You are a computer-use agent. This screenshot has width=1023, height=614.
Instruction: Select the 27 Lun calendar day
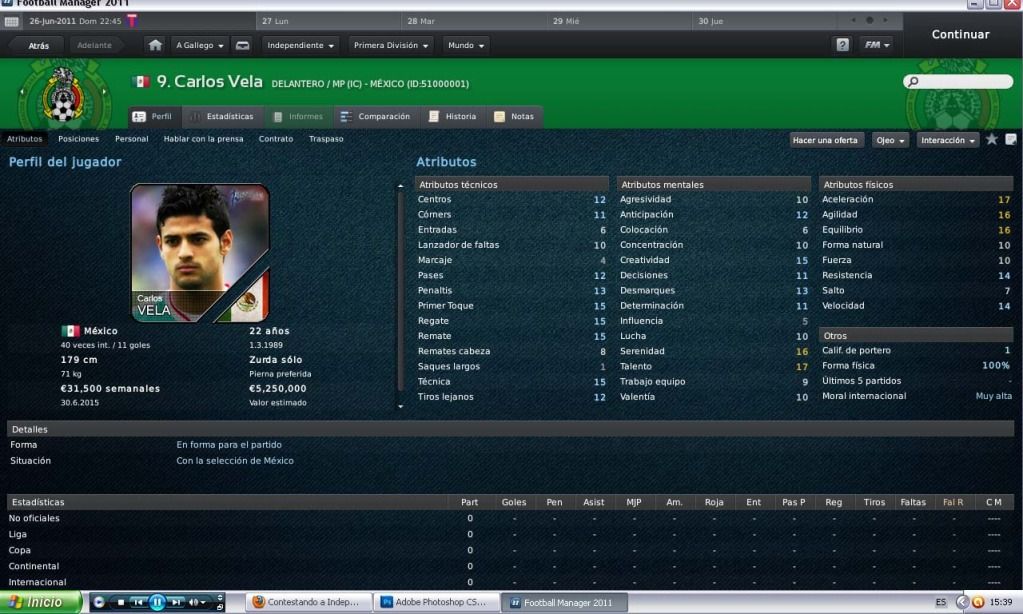tap(329, 21)
